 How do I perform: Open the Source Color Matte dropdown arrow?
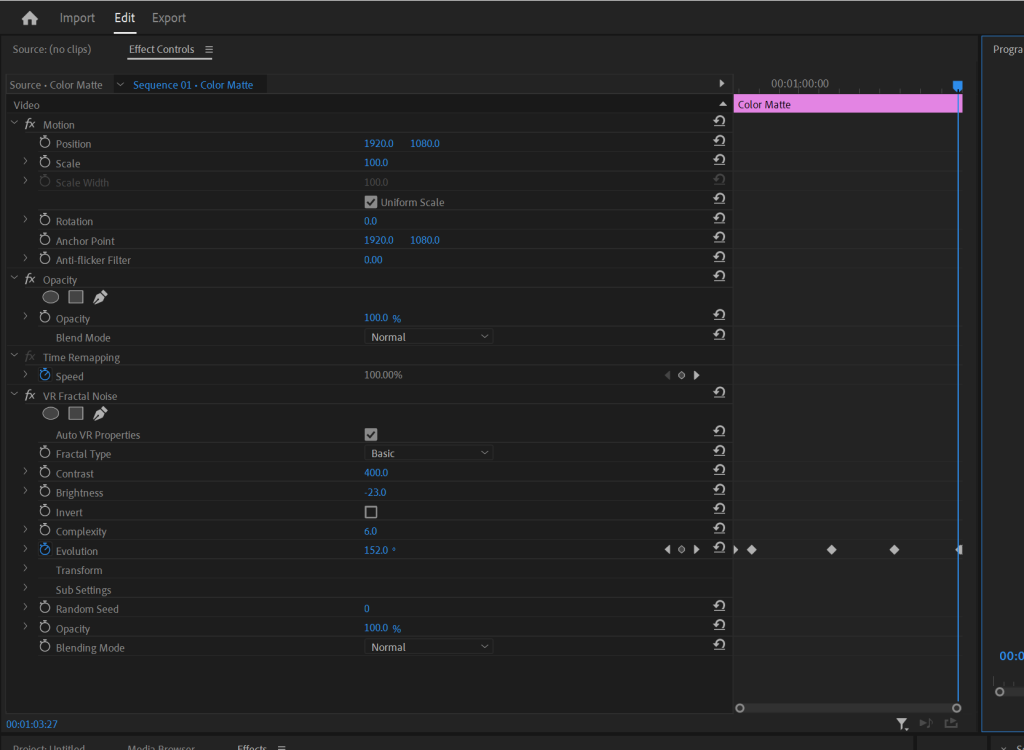tap(120, 85)
